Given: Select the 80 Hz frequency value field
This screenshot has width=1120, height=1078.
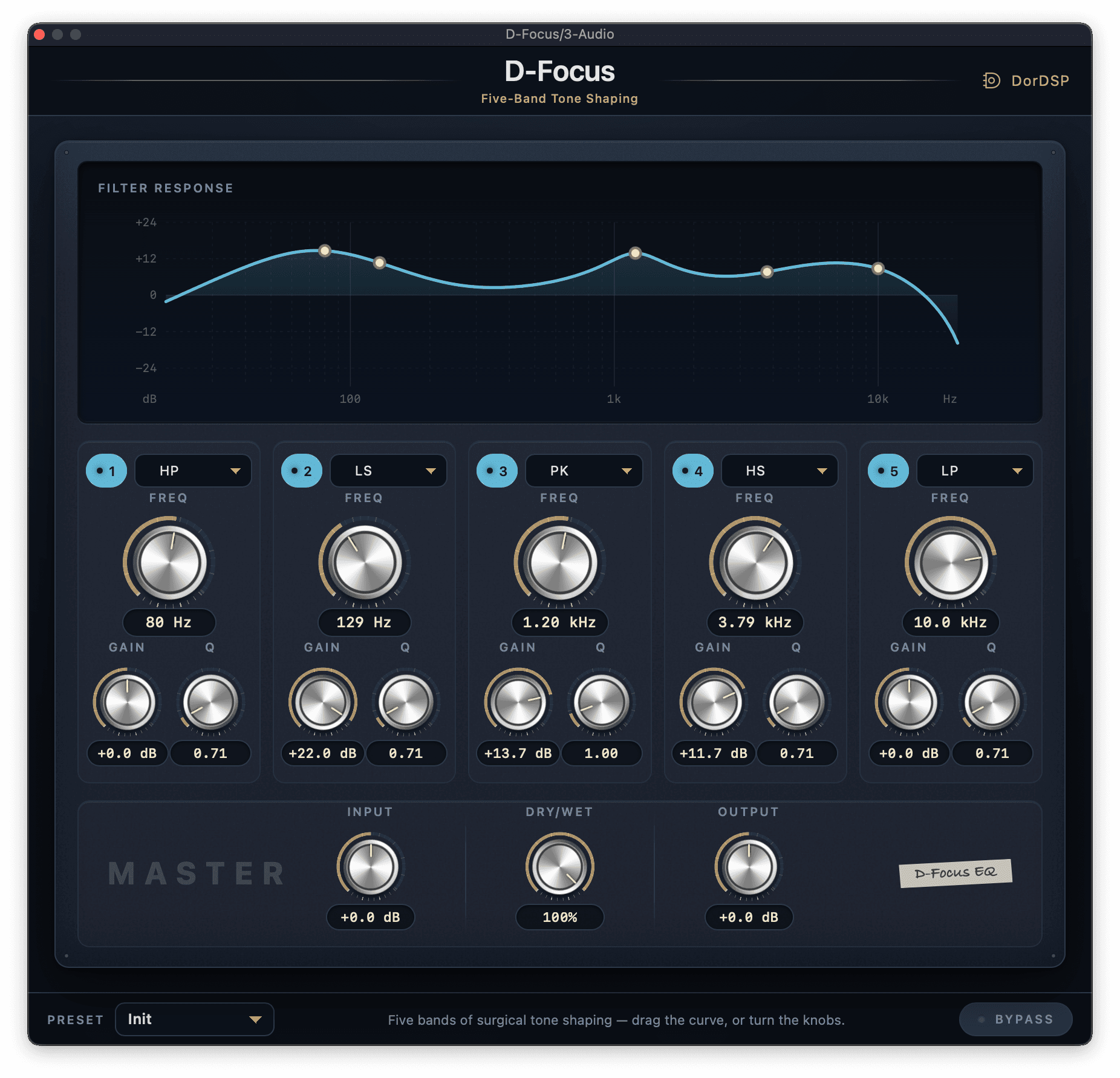Looking at the screenshot, I should point(169,622).
